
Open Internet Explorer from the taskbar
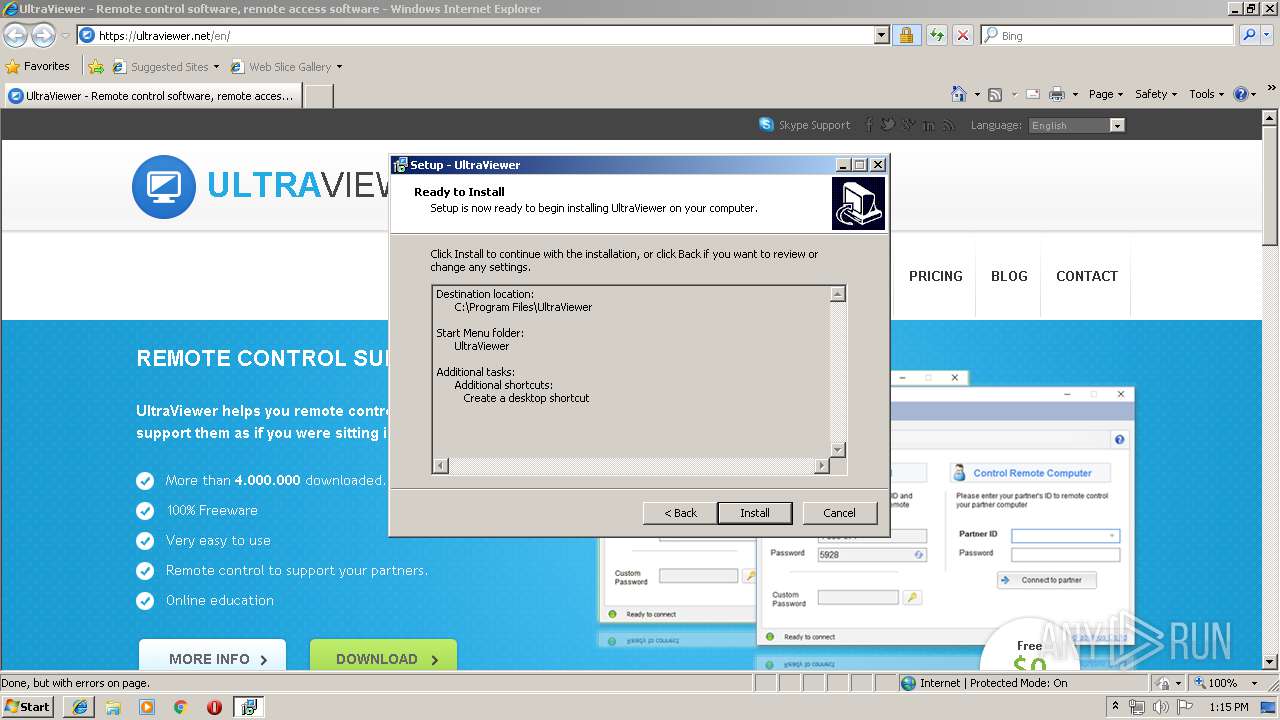click(x=79, y=707)
